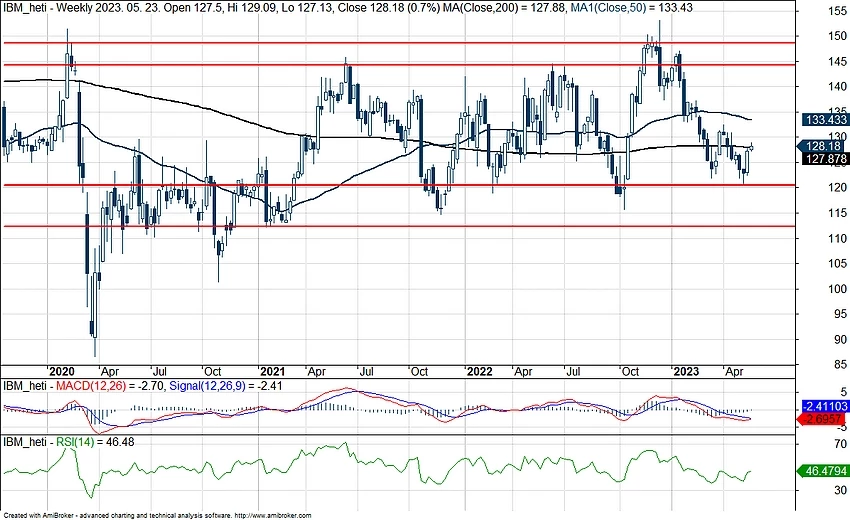Click the MA(Close,200) = 127.88 label
This screenshot has height=520, width=850.
pos(505,8)
